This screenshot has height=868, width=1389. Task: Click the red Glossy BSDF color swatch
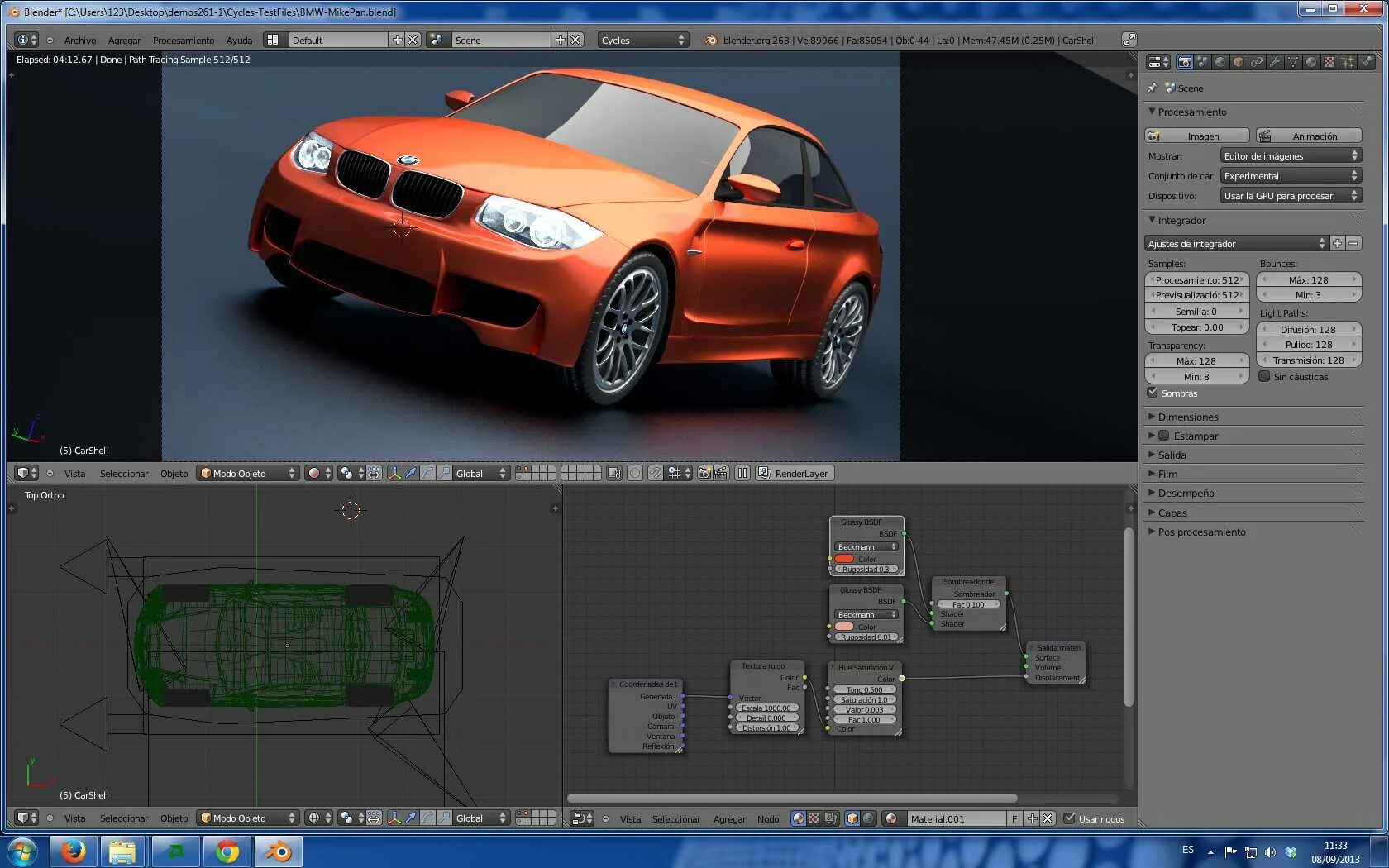click(x=844, y=559)
